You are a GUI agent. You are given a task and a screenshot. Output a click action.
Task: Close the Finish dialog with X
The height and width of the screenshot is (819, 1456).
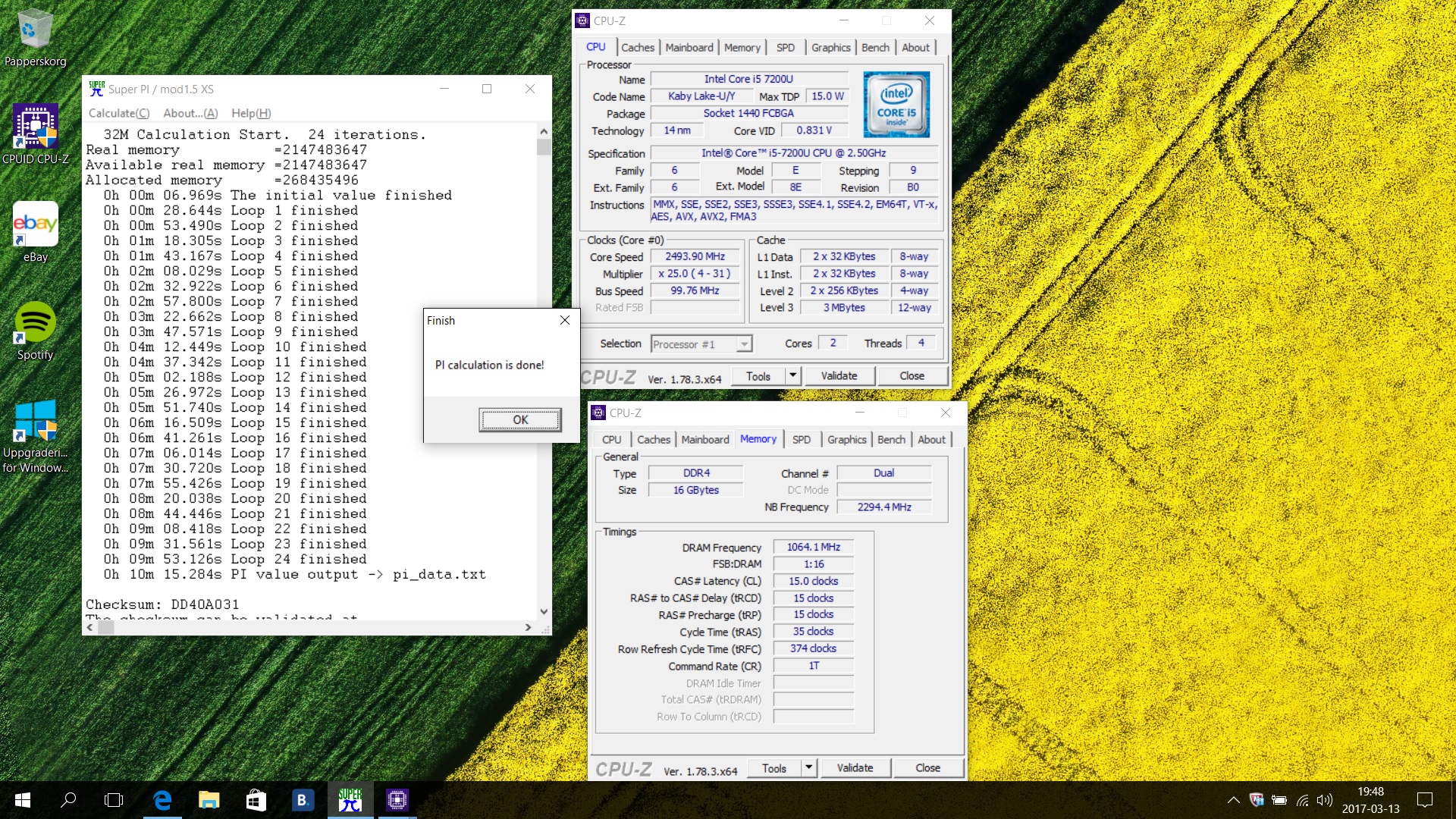coord(565,320)
